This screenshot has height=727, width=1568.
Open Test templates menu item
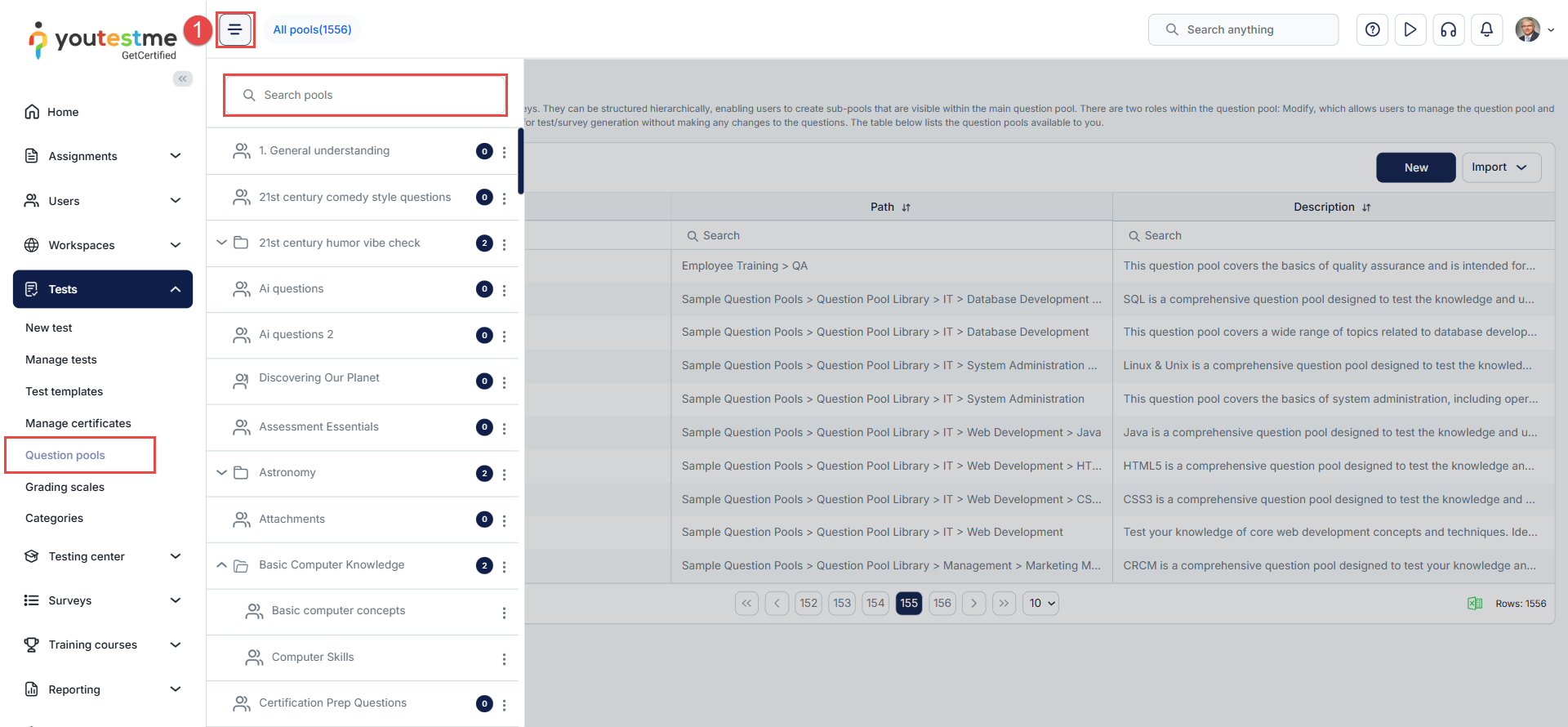(65, 391)
